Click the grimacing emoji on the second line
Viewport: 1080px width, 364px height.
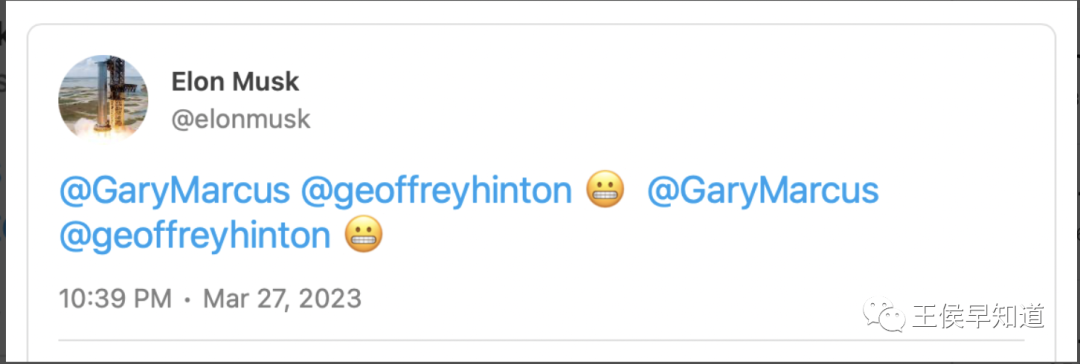coord(363,234)
